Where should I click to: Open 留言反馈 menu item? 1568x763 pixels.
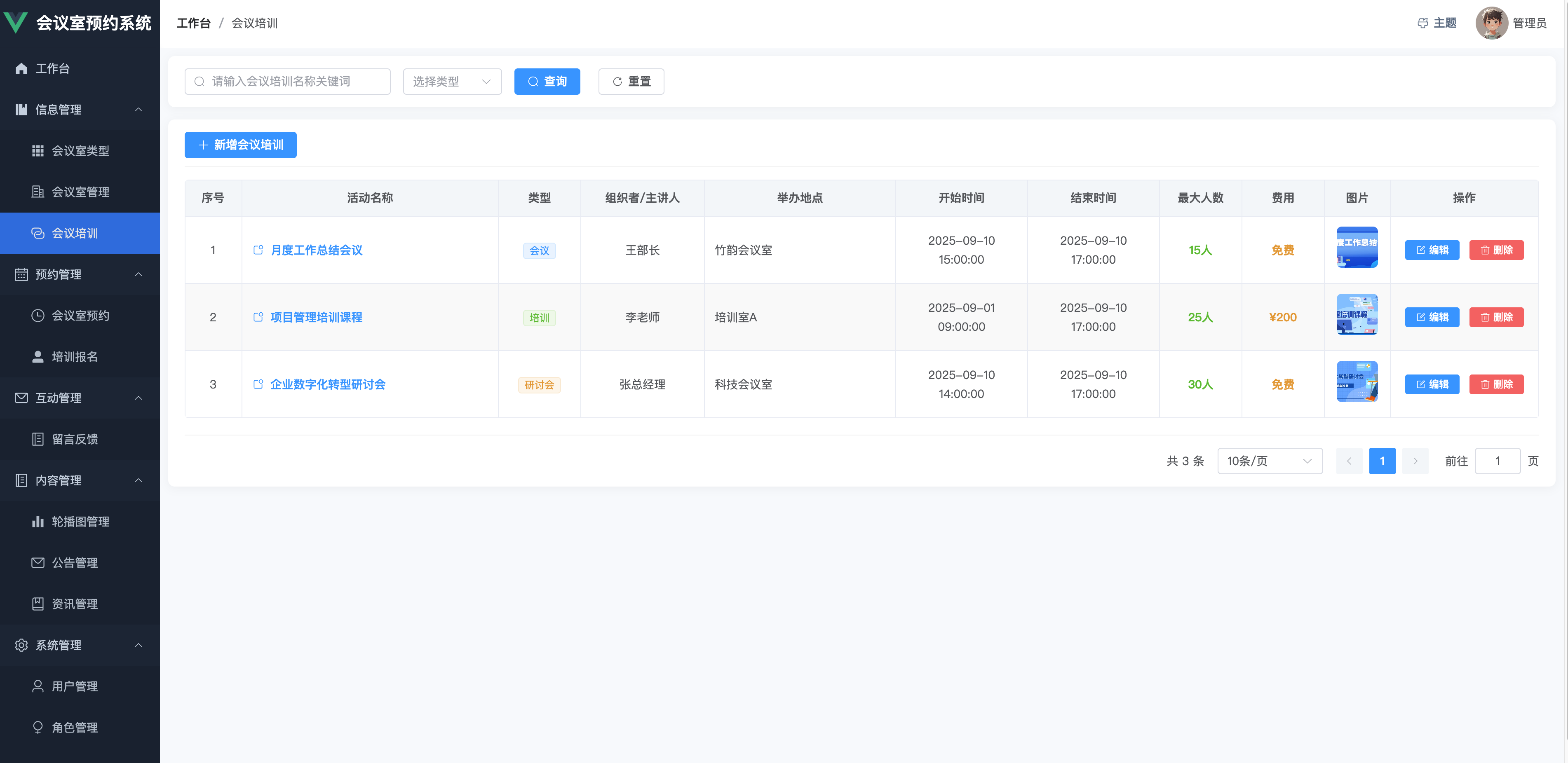pos(74,439)
